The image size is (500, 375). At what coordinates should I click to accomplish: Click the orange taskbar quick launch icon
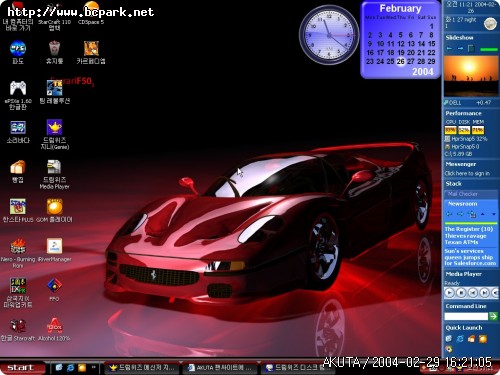point(82,368)
